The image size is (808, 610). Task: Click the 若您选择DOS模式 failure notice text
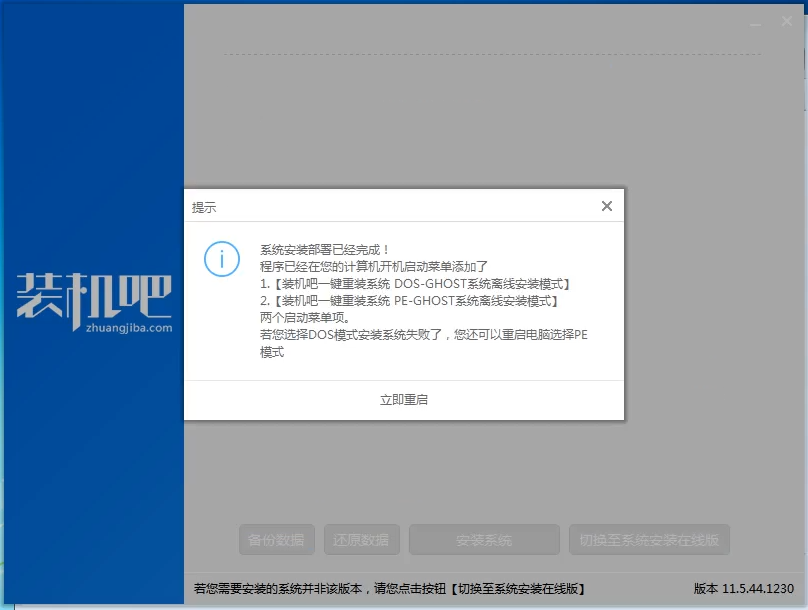point(423,335)
